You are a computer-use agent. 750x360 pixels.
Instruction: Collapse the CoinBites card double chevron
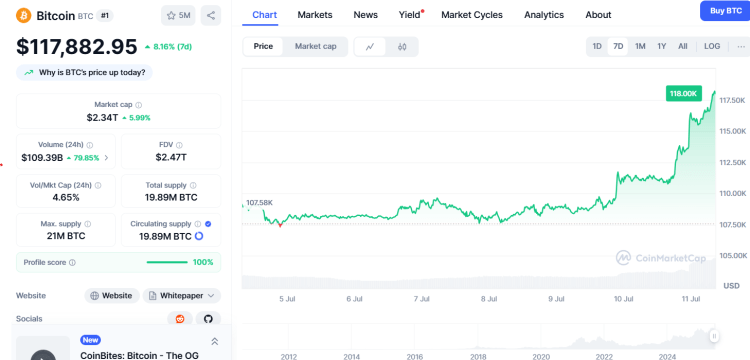(x=215, y=341)
